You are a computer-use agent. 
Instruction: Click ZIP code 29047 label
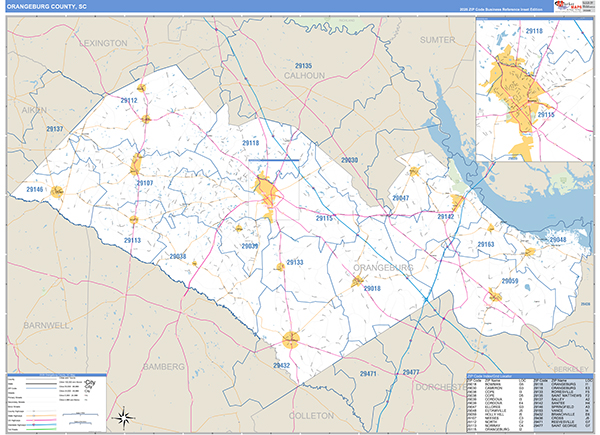pos(403,198)
